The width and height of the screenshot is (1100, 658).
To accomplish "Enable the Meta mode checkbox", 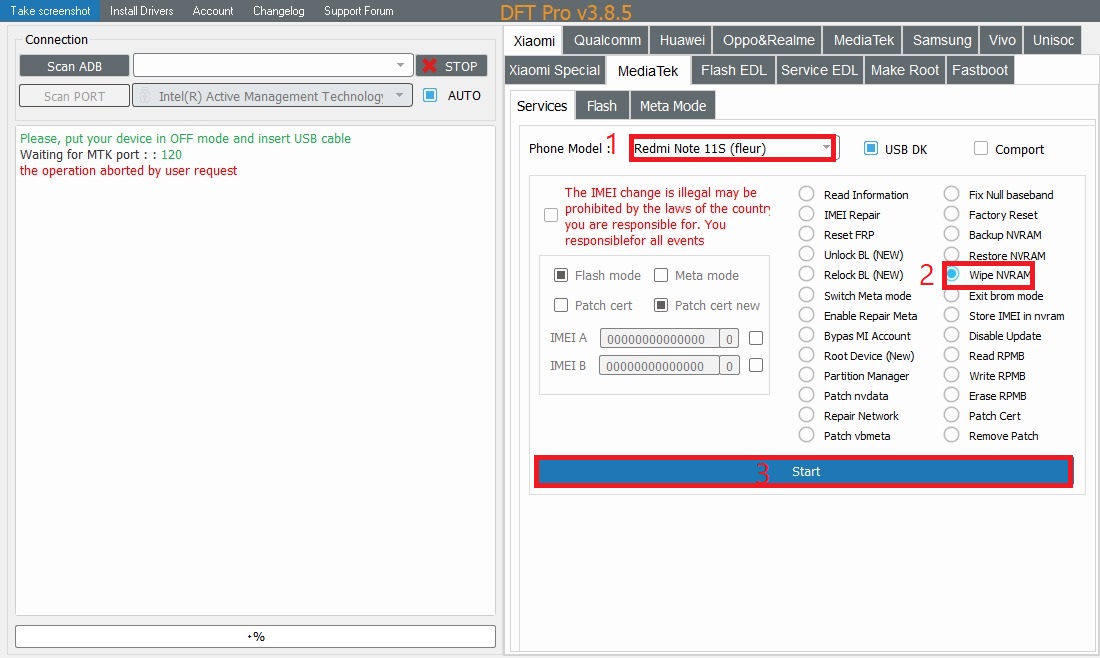I will pos(661,275).
